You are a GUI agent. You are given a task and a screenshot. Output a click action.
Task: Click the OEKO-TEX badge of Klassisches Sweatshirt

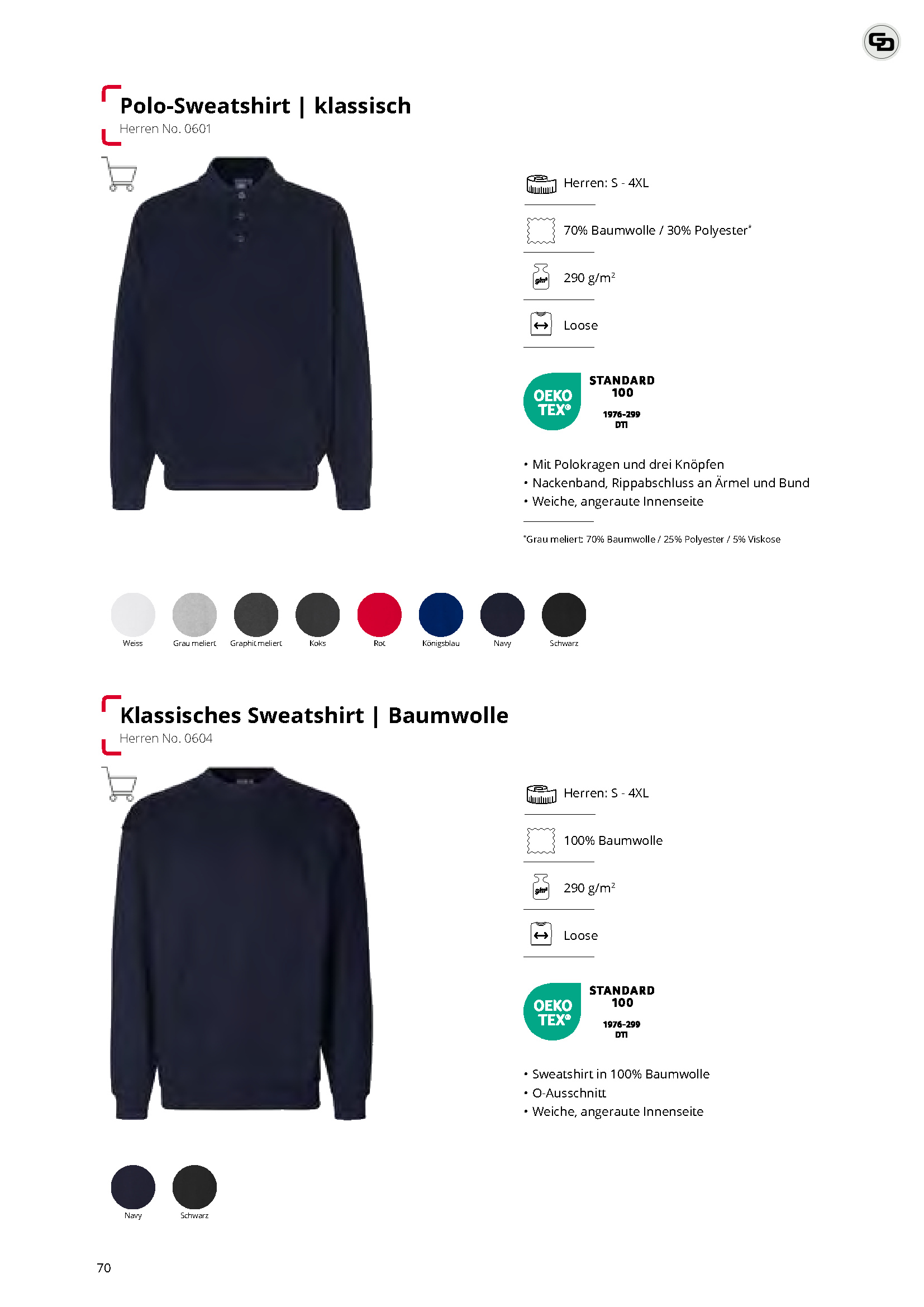[x=589, y=1011]
